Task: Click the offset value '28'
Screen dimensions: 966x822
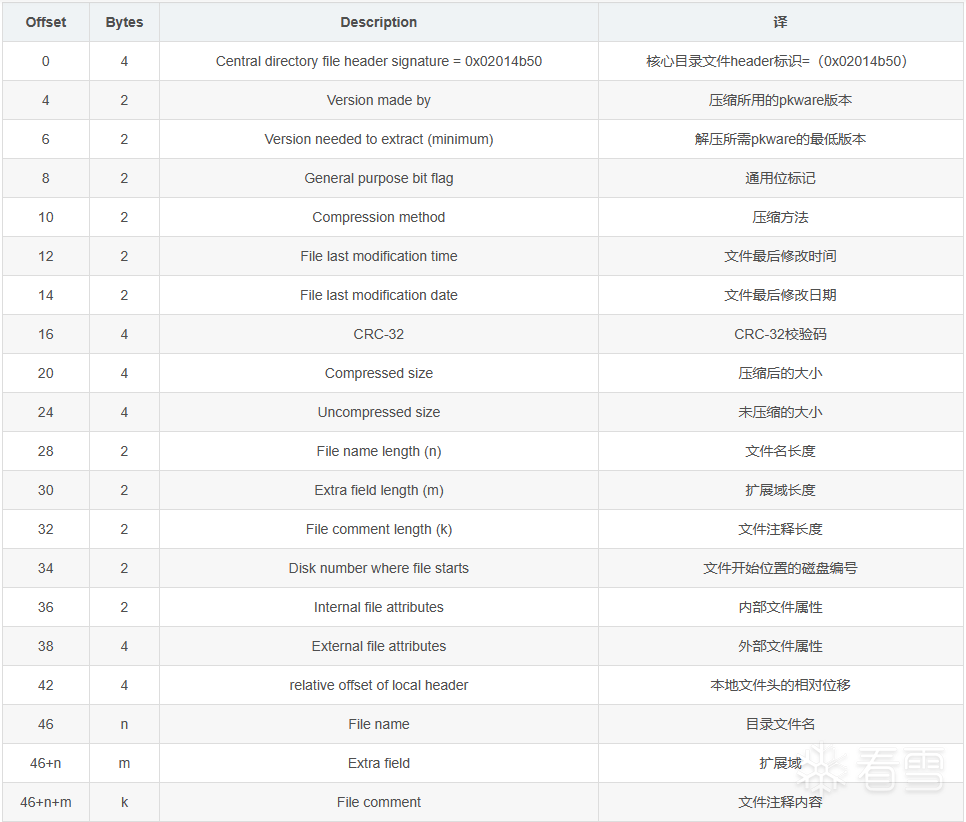Action: [x=46, y=451]
